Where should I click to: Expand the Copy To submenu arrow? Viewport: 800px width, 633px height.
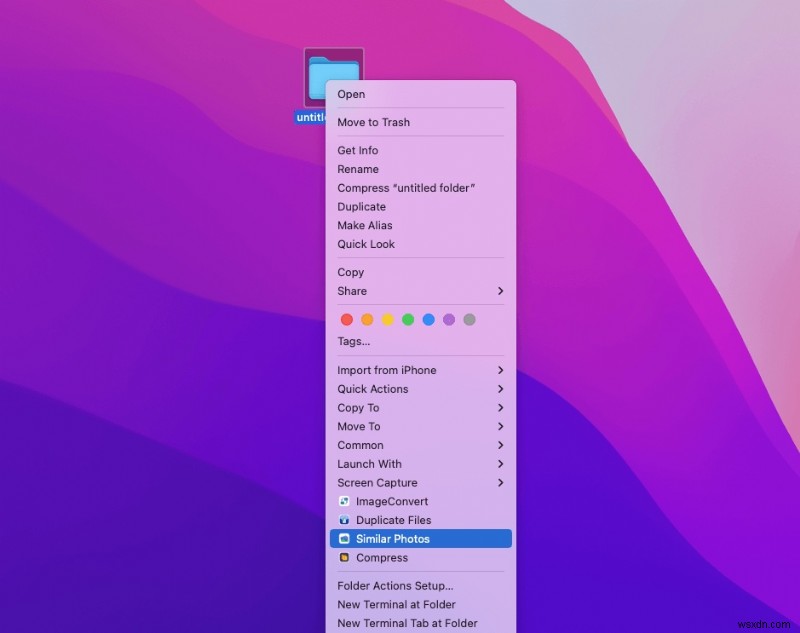501,408
